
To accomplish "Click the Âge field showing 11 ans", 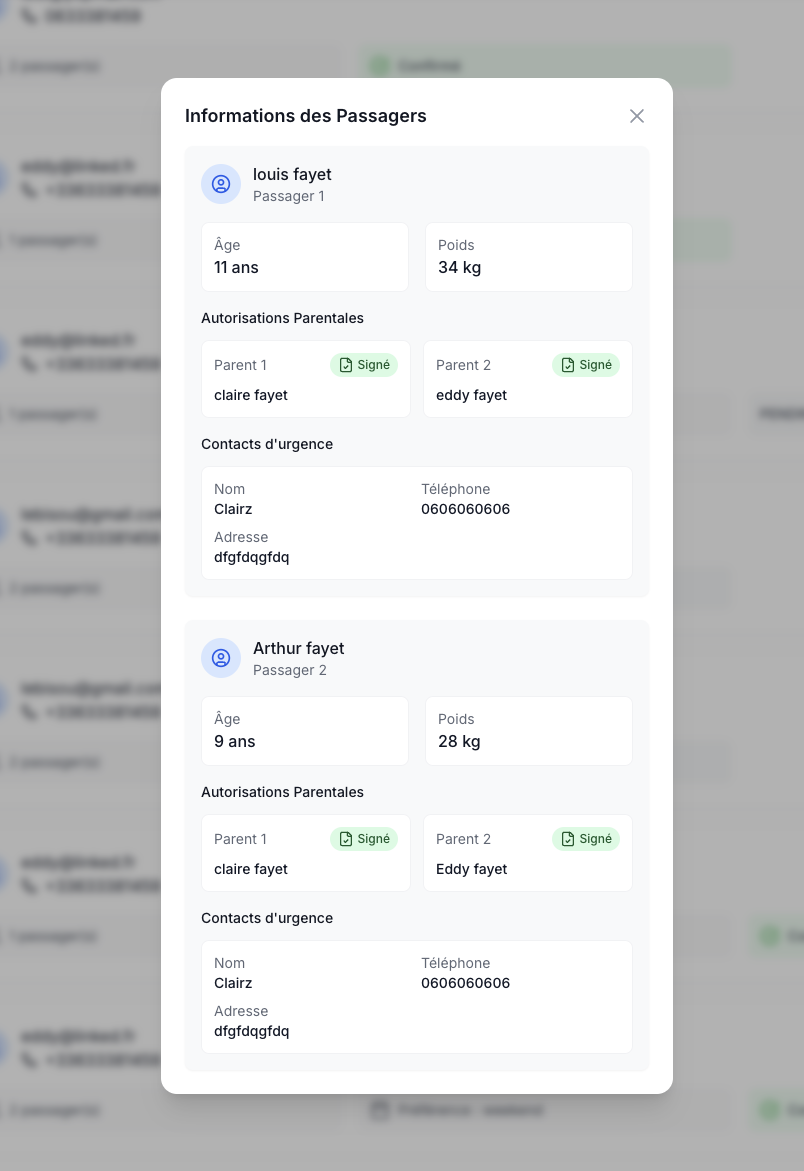I will point(305,257).
